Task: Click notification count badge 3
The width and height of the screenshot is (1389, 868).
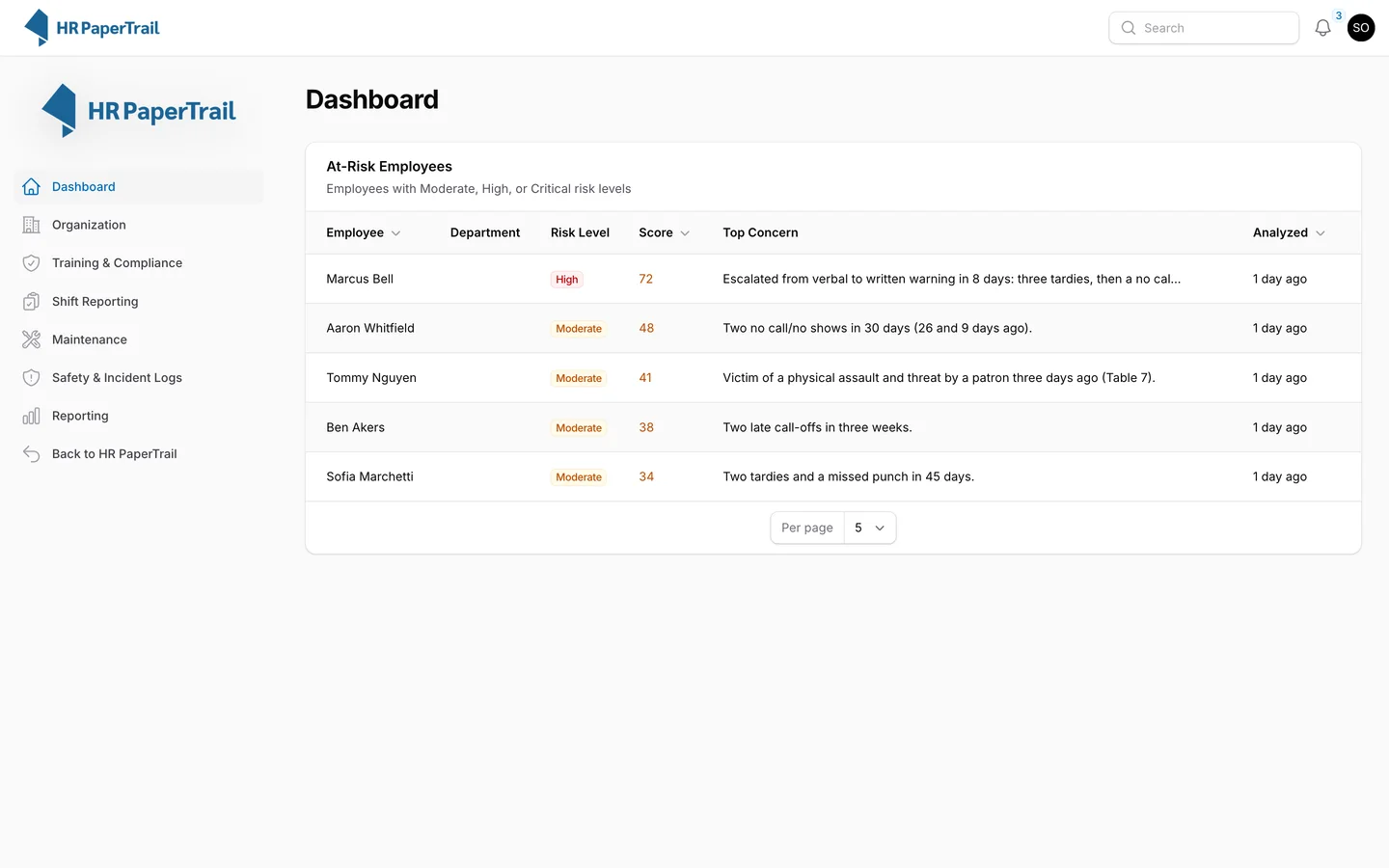Action: pyautogui.click(x=1338, y=15)
